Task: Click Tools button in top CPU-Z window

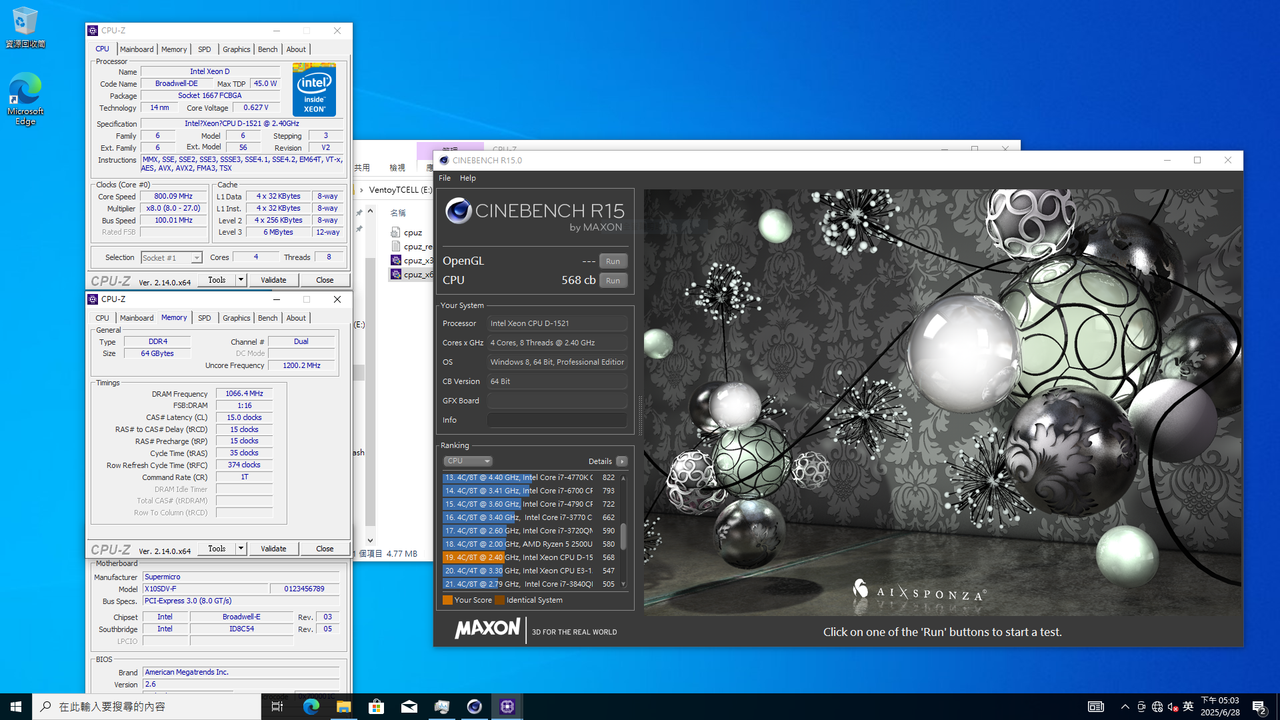Action: tap(217, 280)
